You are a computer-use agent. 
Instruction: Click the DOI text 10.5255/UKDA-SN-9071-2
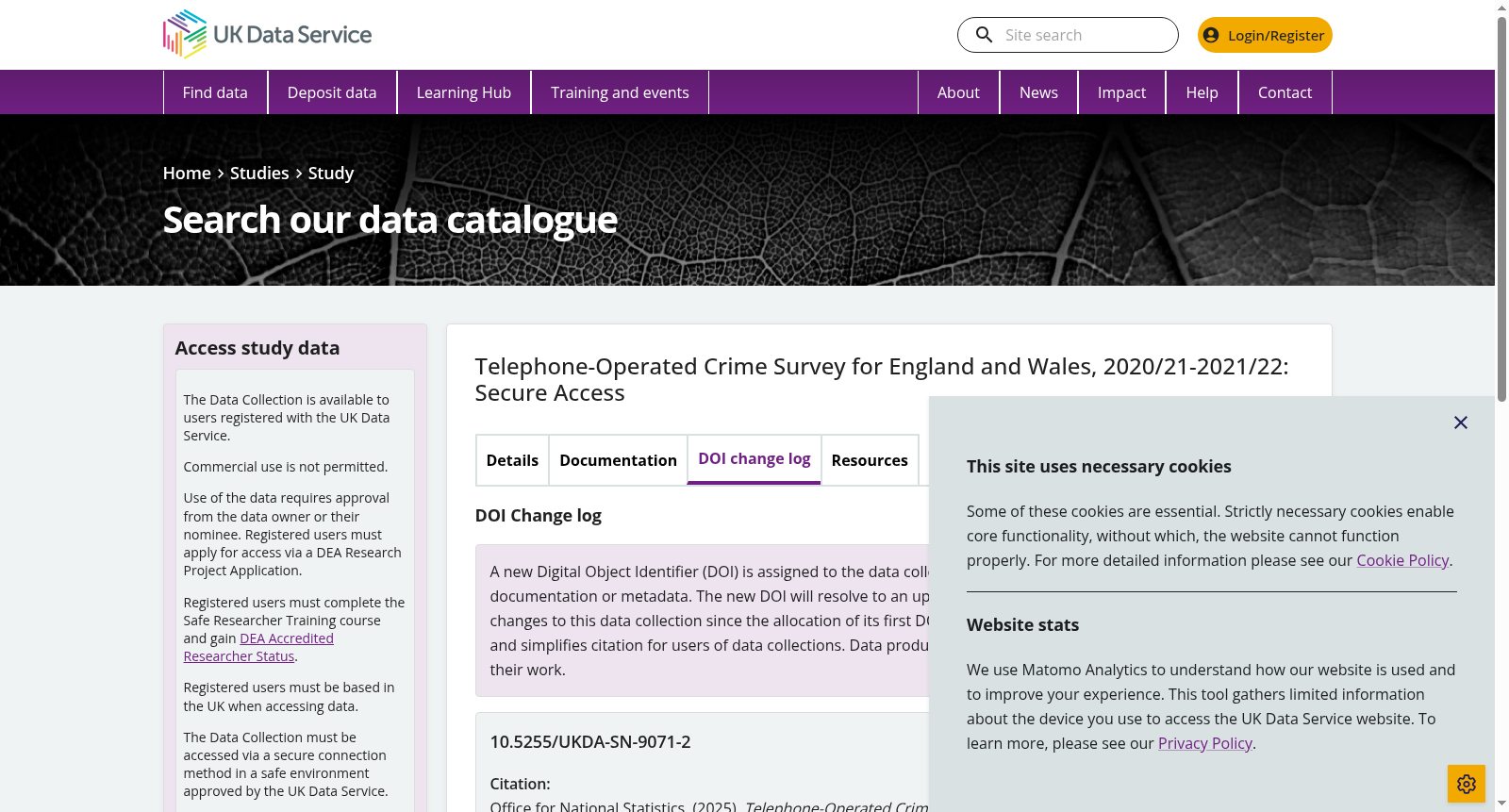590,742
